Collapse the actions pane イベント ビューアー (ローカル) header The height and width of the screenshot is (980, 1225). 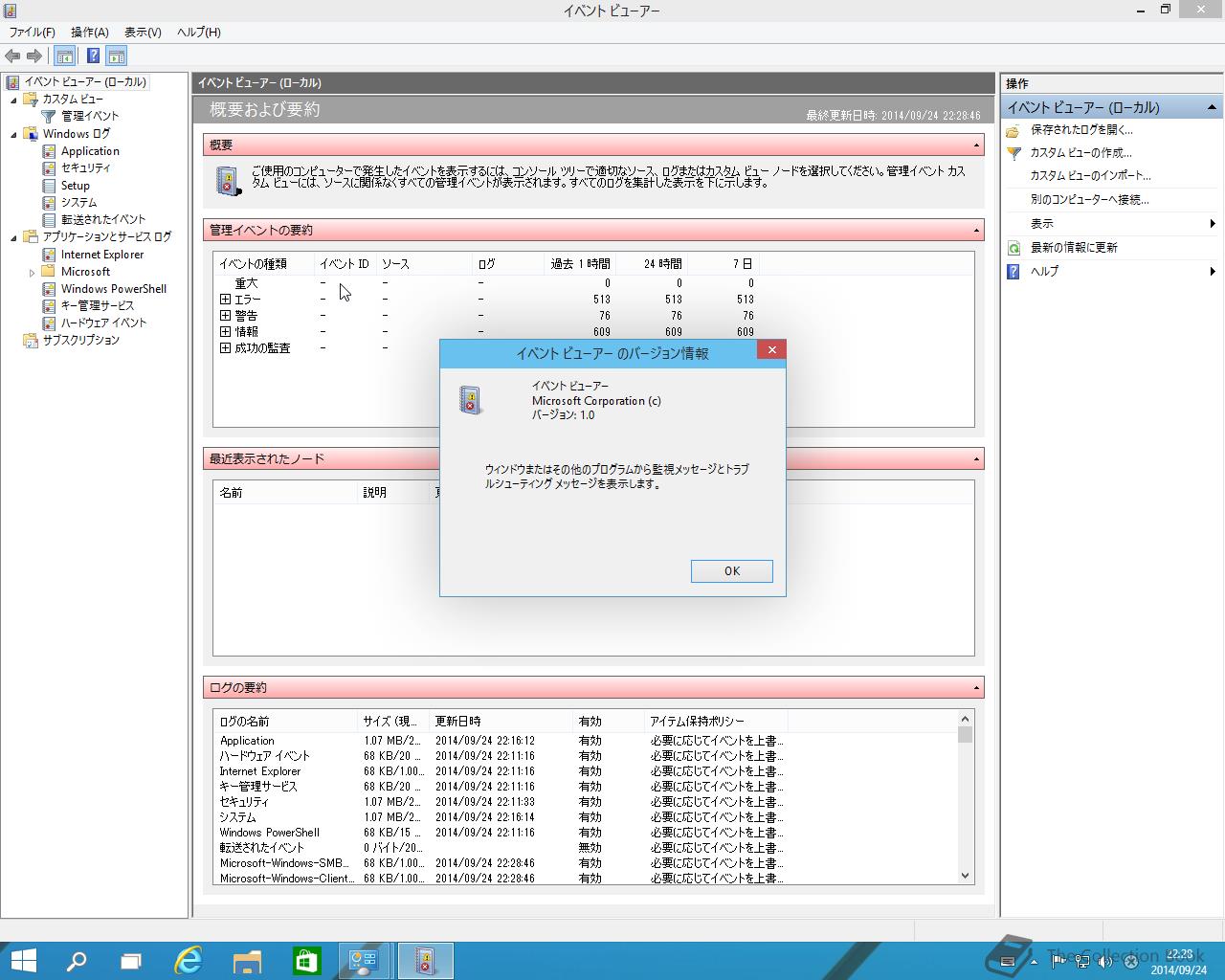pyautogui.click(x=1212, y=107)
